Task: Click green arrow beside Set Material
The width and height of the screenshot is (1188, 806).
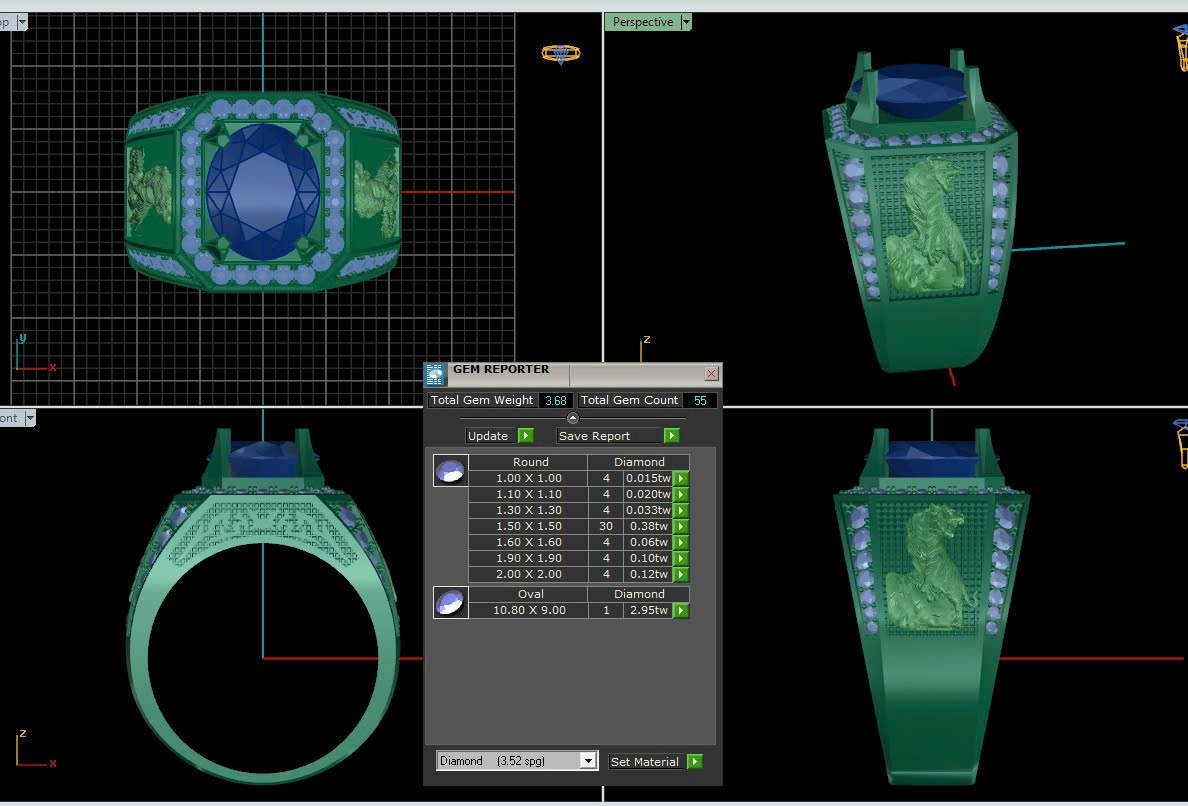Action: click(x=695, y=762)
